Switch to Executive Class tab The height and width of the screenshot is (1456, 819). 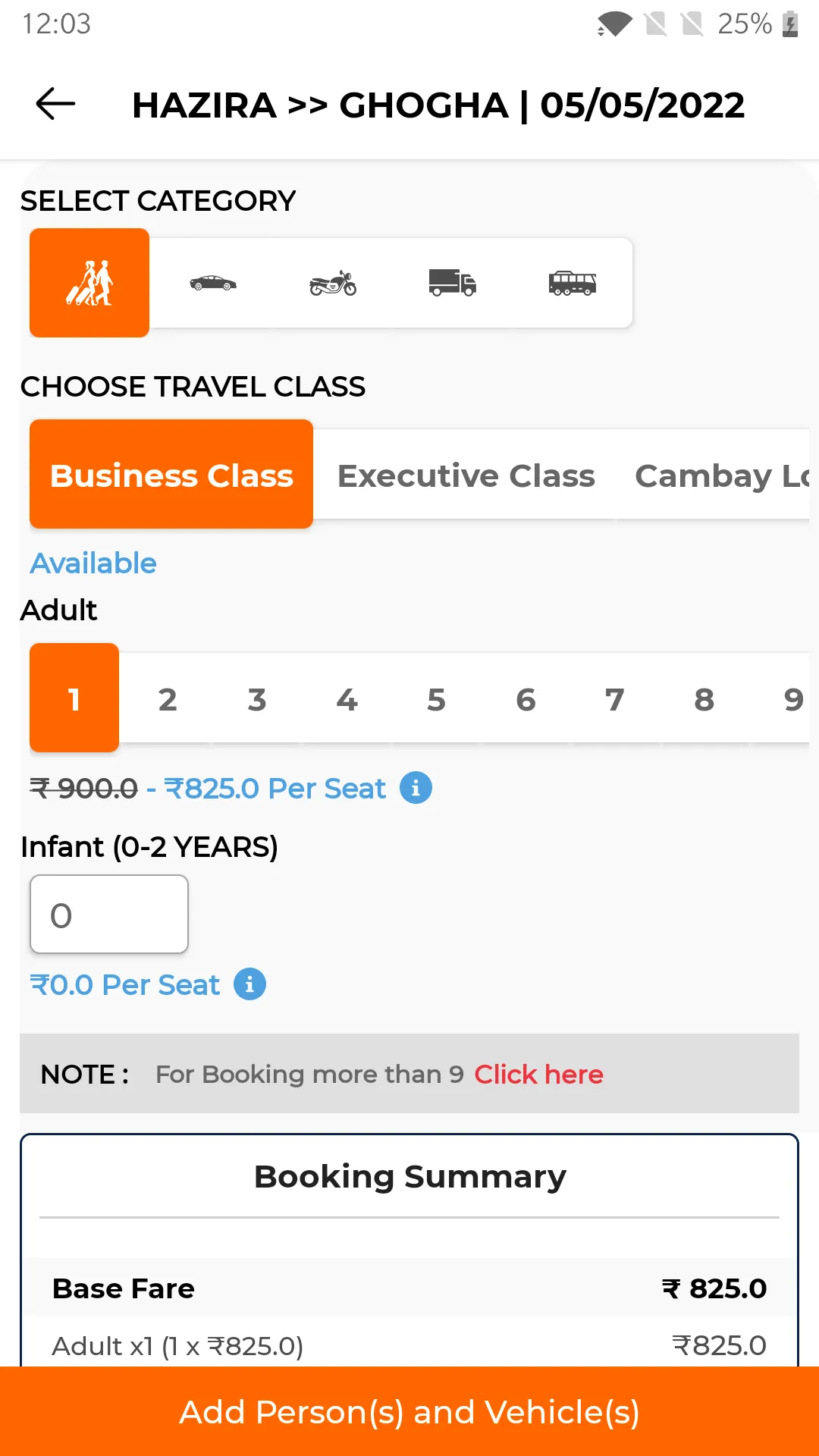pyautogui.click(x=466, y=475)
